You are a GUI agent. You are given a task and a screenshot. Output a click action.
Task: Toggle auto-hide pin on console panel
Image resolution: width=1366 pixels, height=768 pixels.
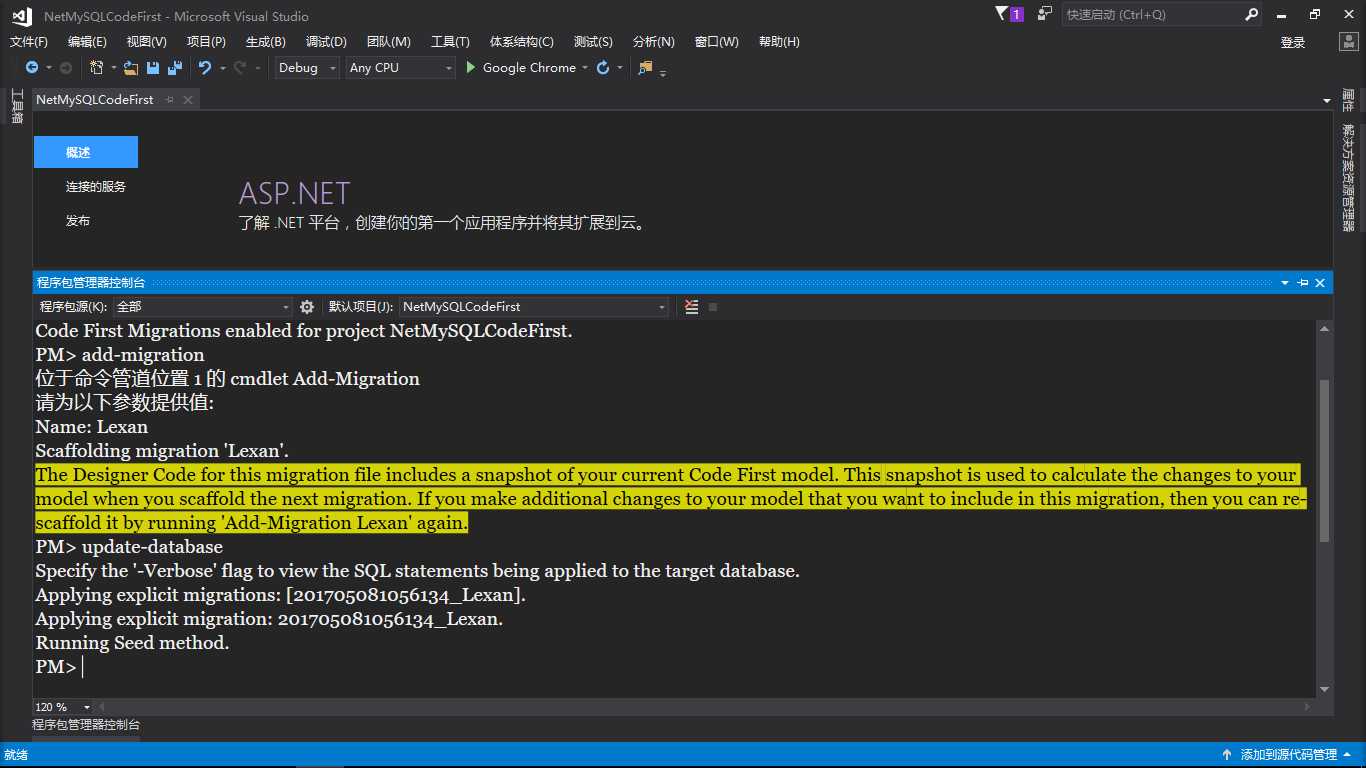click(x=1303, y=283)
